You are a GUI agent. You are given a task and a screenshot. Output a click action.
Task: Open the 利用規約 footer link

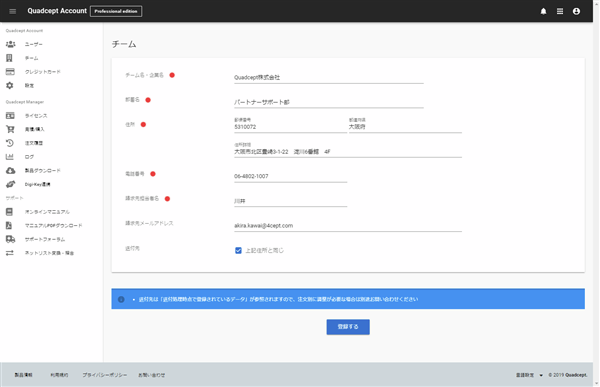click(x=59, y=375)
